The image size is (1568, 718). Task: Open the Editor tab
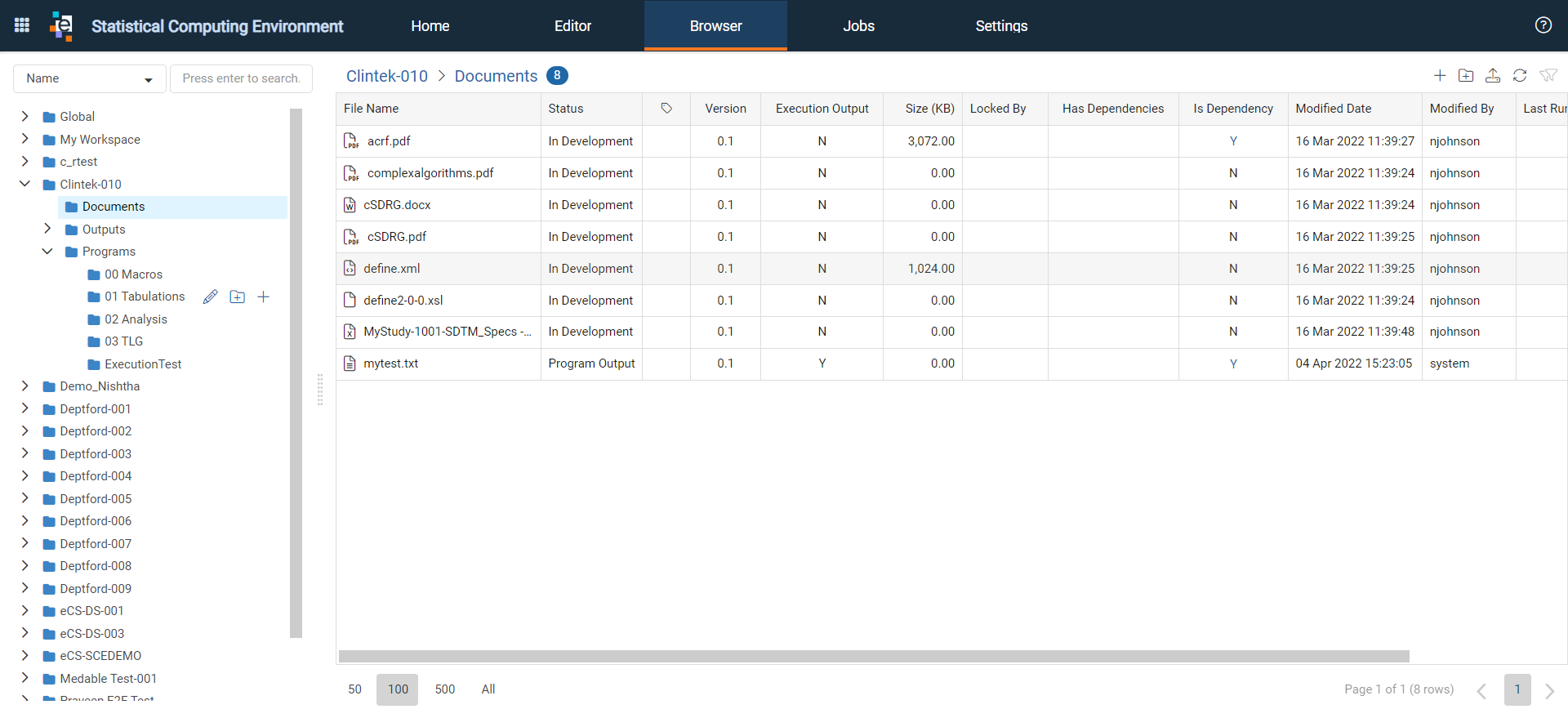pyautogui.click(x=572, y=26)
